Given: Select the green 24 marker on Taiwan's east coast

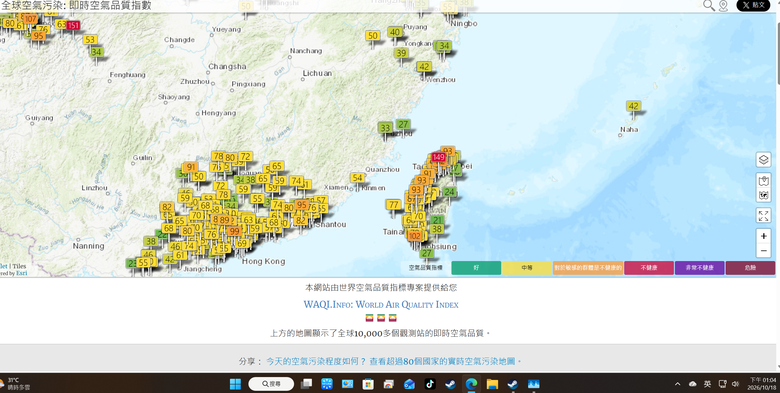Looking at the screenshot, I should point(450,192).
